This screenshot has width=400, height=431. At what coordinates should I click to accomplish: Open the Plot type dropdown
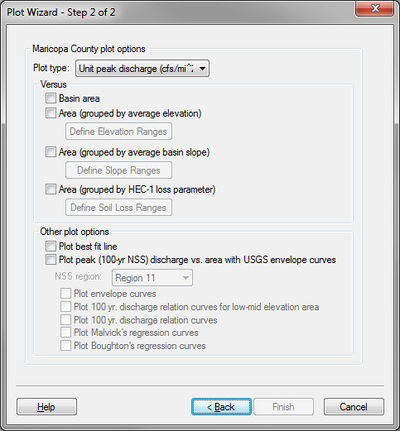coord(142,68)
